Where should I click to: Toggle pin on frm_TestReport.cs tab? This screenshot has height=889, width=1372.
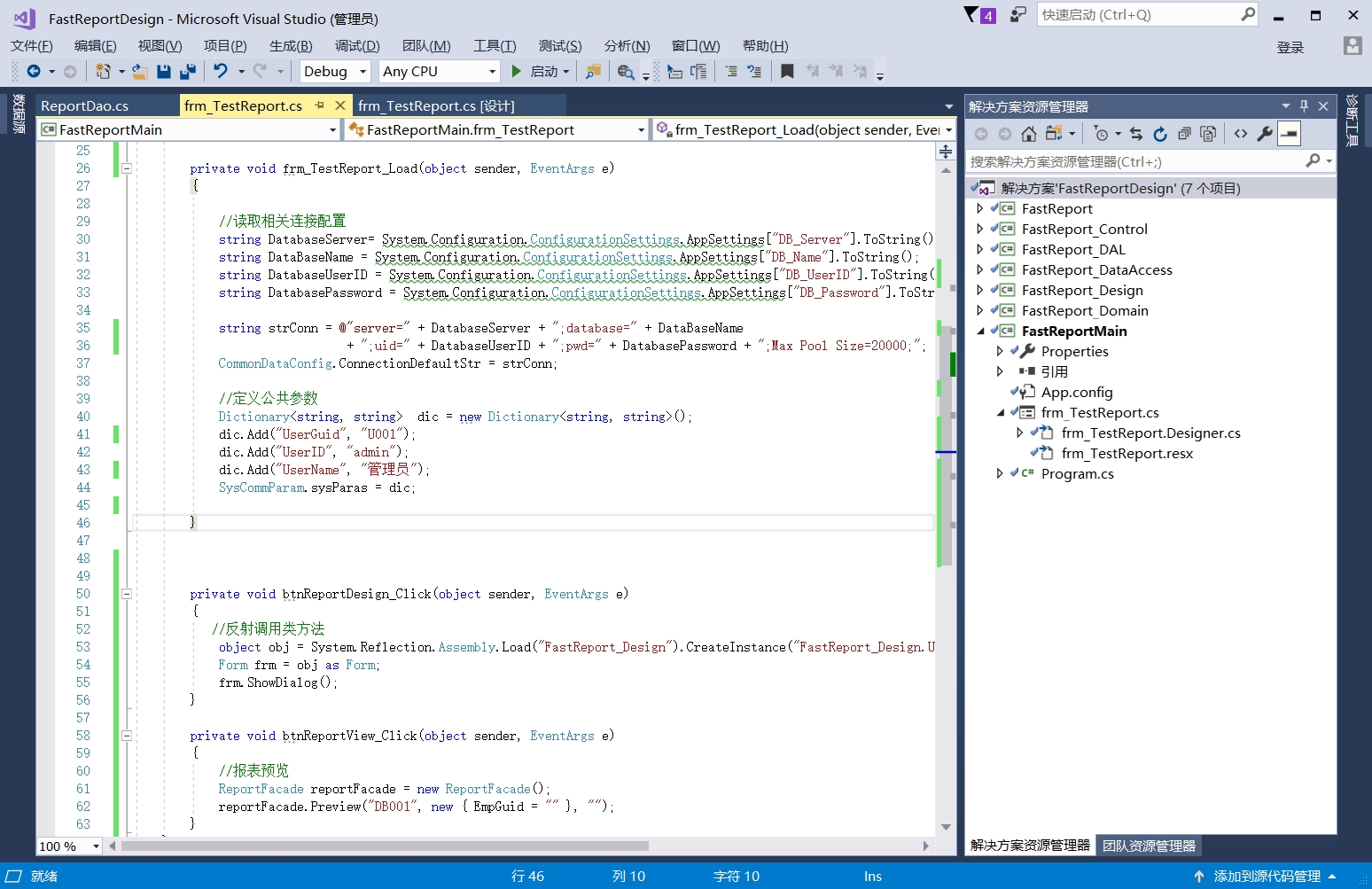tap(320, 105)
